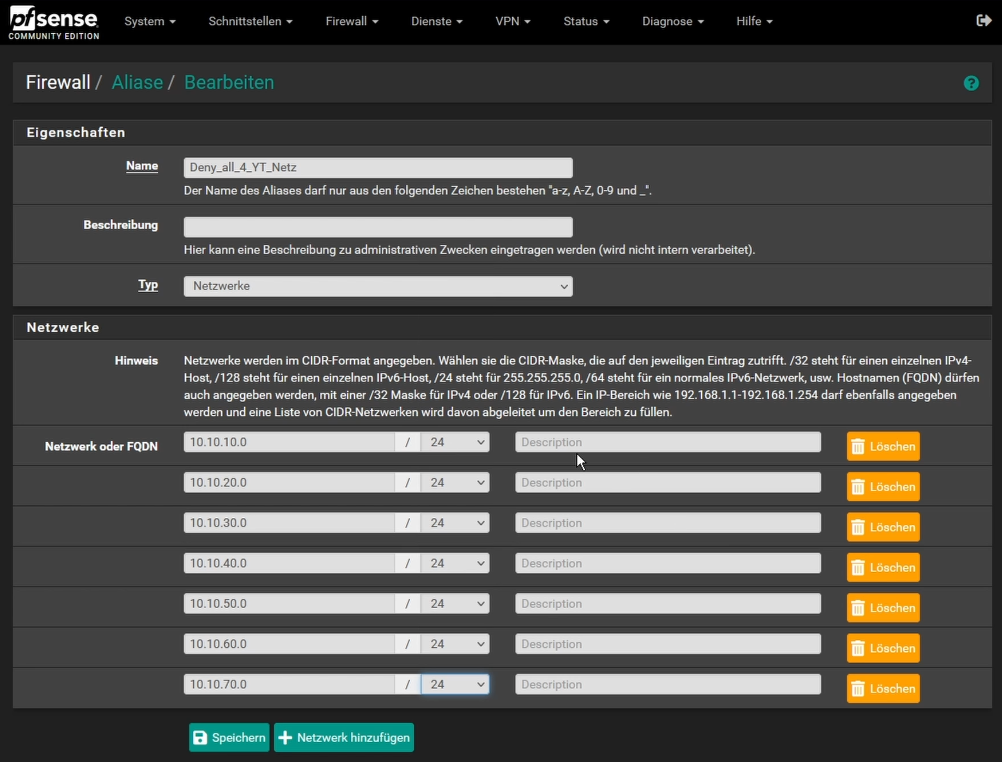Viewport: 1002px width, 762px height.
Task: Click Description field for 10.10.70.0 row
Action: [668, 684]
